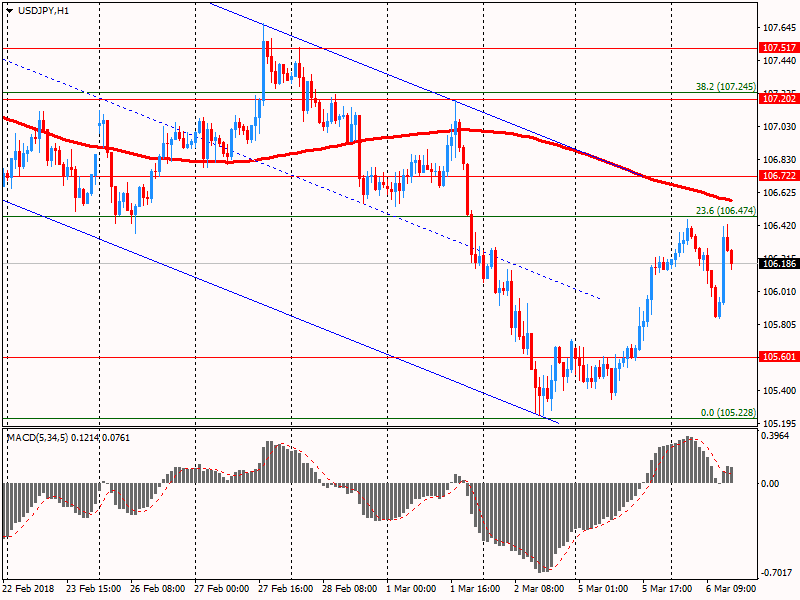Image resolution: width=800 pixels, height=600 pixels.
Task: Click the 107.517 red price label
Action: [779, 47]
